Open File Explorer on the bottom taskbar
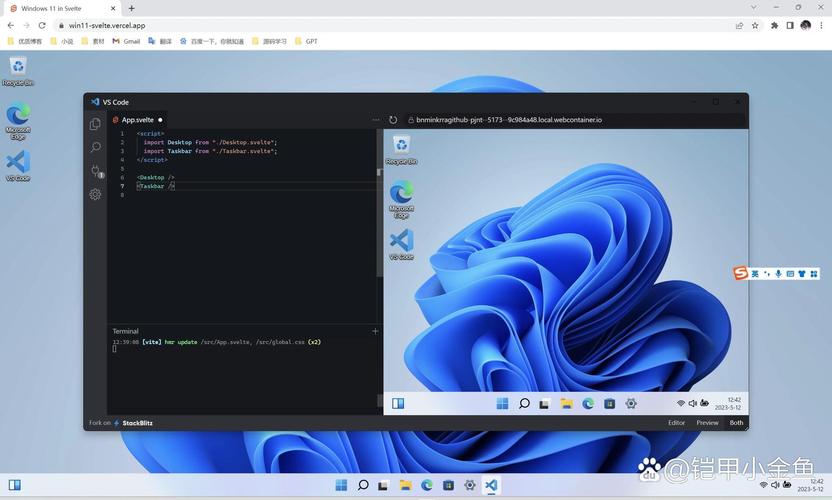 click(405, 485)
